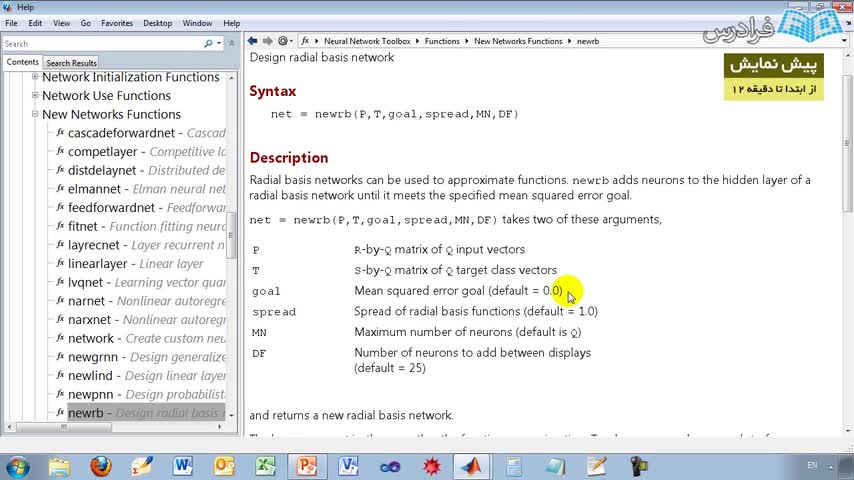
Task: Click the fx icon beside elmannet
Action: click(x=60, y=189)
